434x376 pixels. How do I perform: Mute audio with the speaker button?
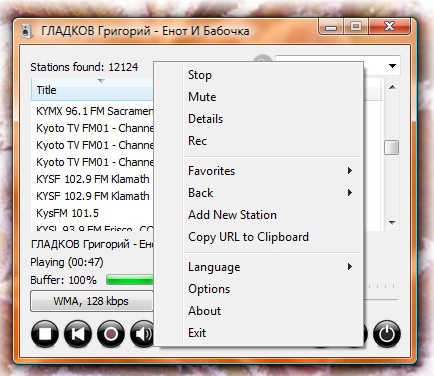tap(142, 334)
